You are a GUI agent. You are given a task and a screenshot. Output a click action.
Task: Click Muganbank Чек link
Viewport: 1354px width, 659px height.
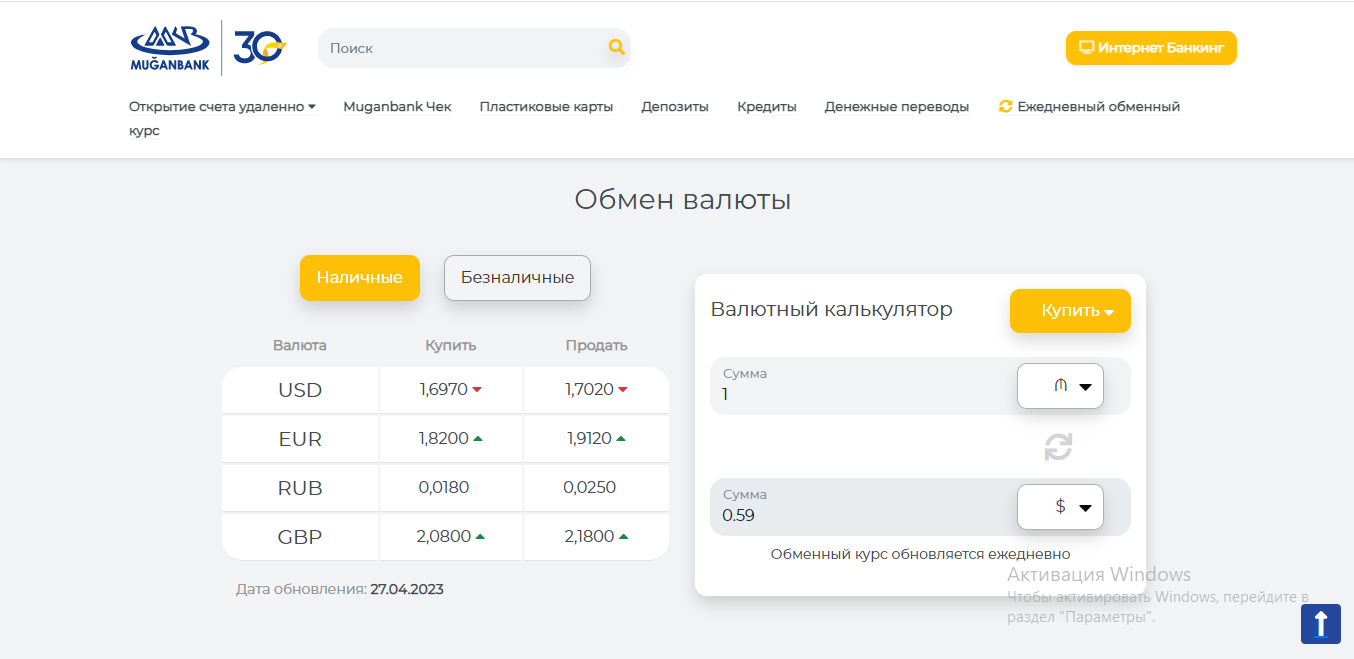click(x=397, y=107)
